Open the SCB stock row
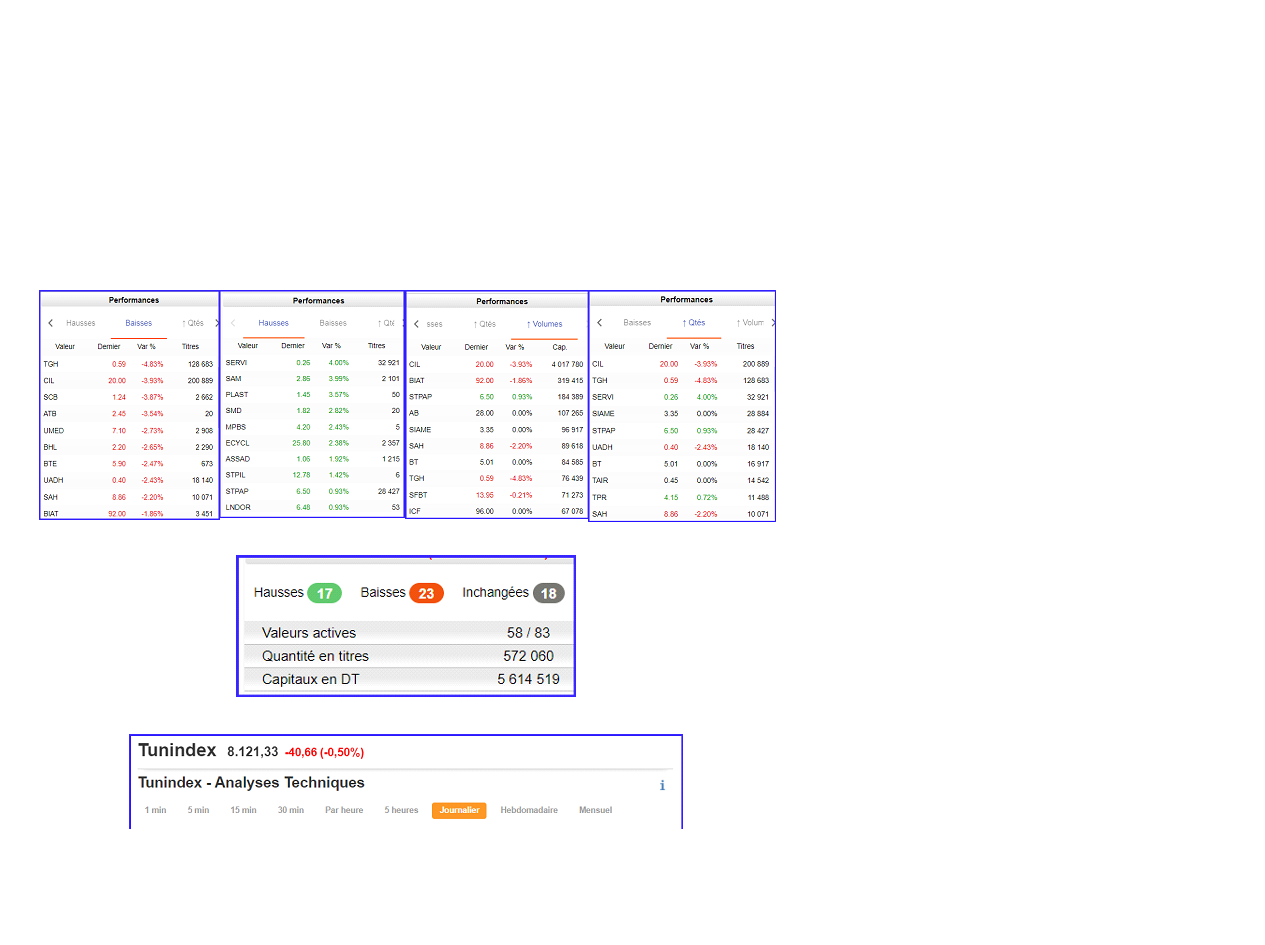 50,397
